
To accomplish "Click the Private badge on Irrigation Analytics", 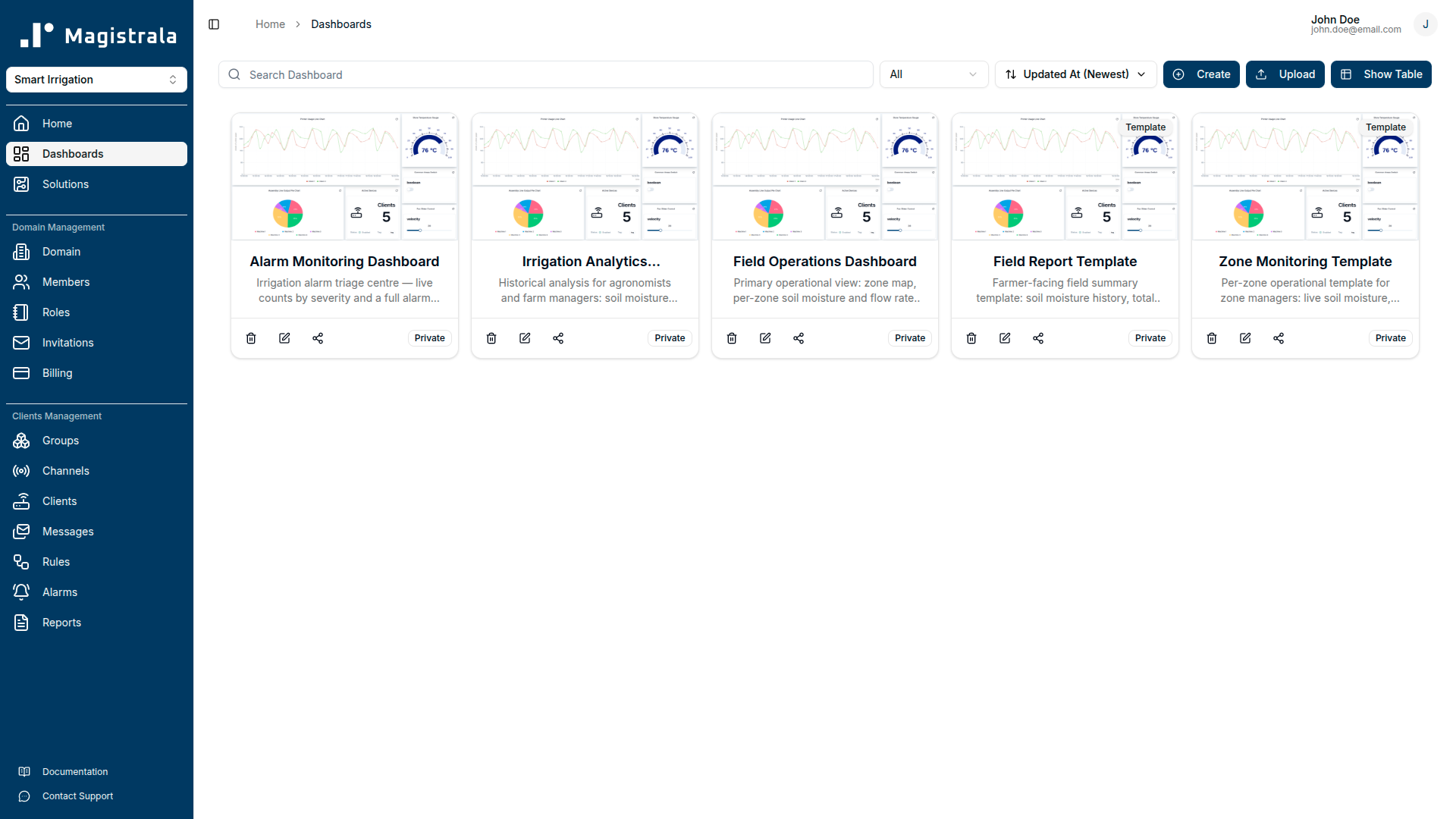I will (669, 337).
